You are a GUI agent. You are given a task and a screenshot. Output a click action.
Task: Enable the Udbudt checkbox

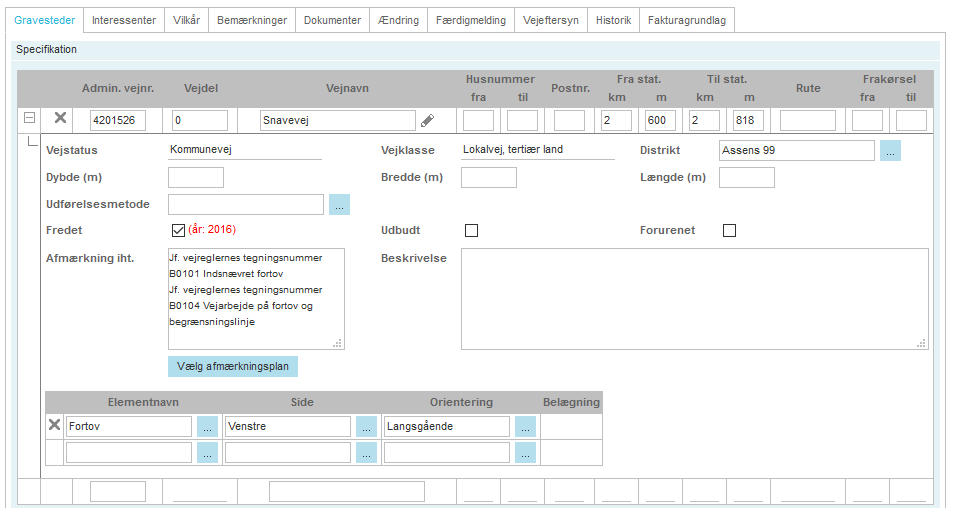tap(472, 231)
